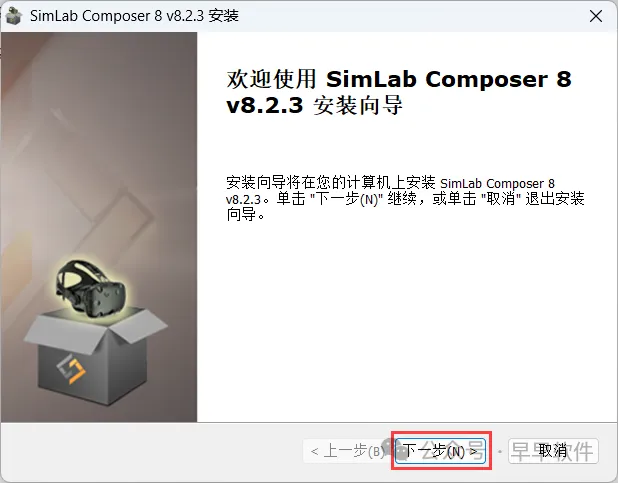
Task: Click the VR headset image in the banner
Action: click(x=90, y=288)
